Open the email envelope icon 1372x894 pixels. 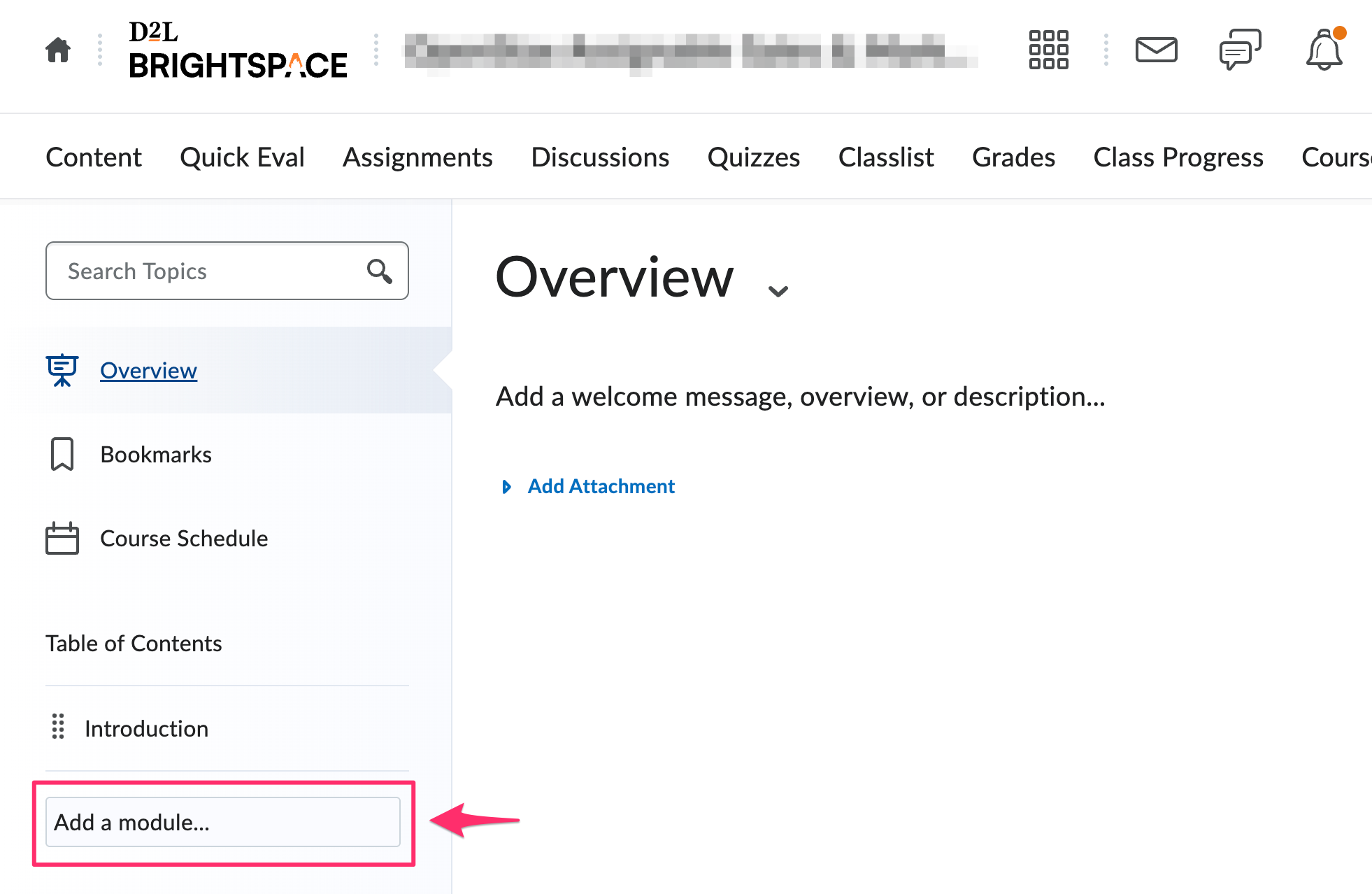click(x=1157, y=50)
